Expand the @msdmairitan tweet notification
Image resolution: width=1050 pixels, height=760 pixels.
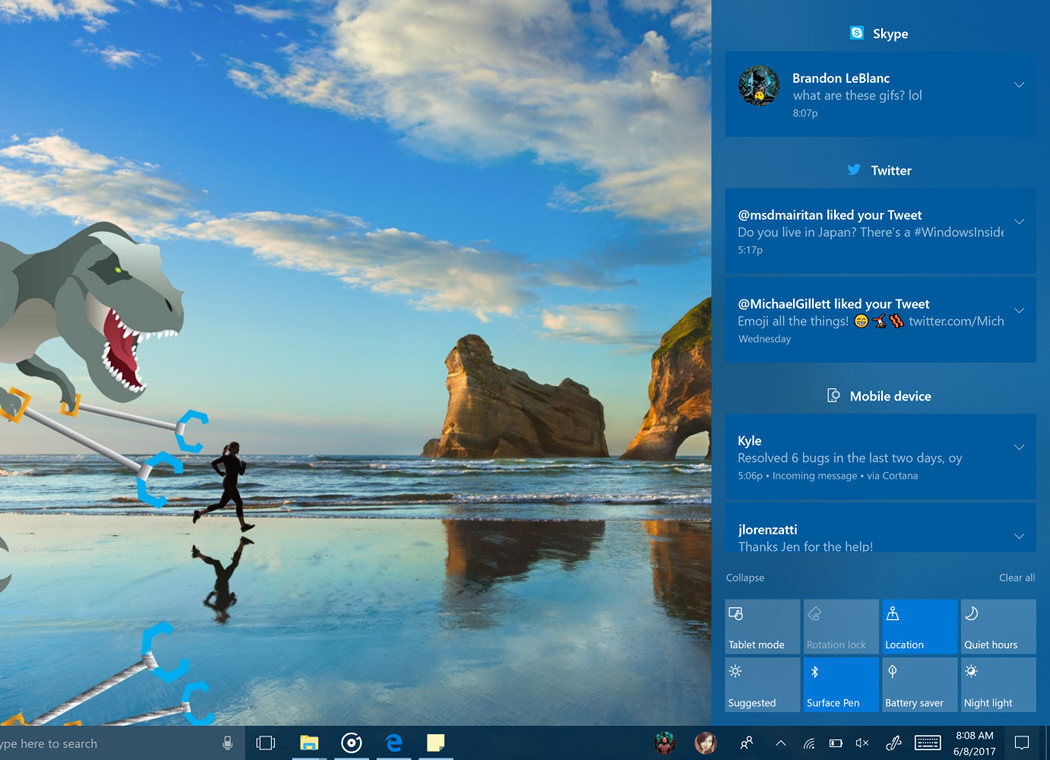tap(1019, 222)
